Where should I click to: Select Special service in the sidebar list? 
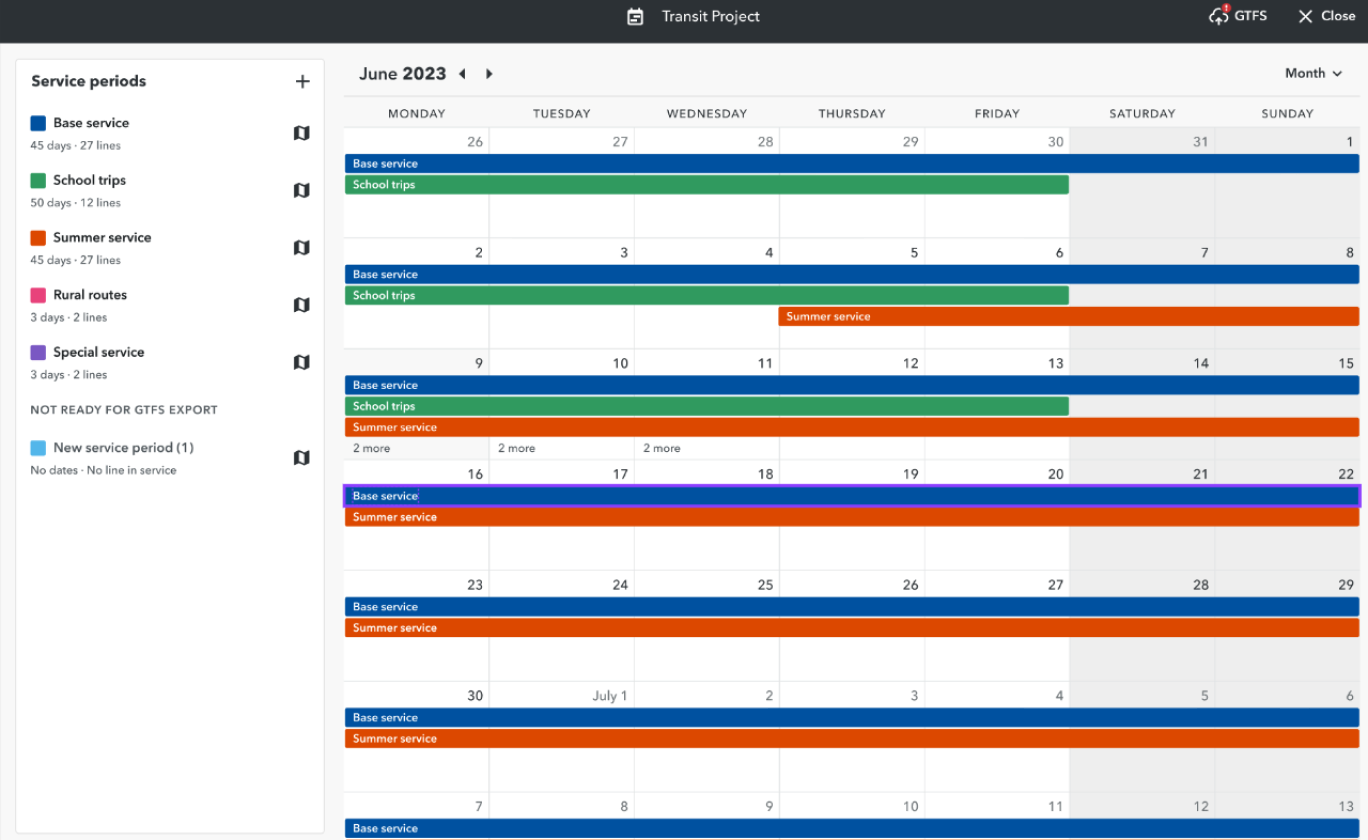pos(99,352)
